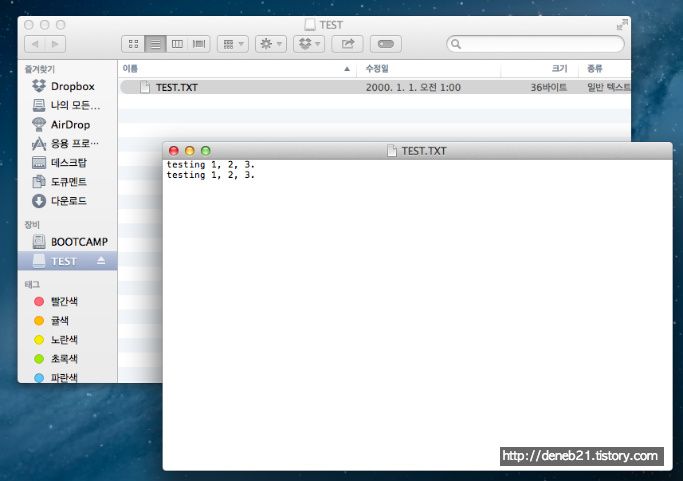This screenshot has width=683, height=481.
Task: Click the Finder title proxy icon TEST
Action: (310, 25)
